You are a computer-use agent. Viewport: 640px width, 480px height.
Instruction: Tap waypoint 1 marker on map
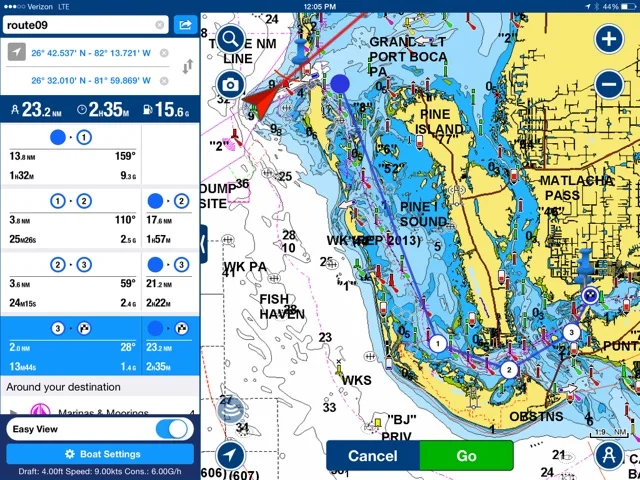[x=438, y=344]
